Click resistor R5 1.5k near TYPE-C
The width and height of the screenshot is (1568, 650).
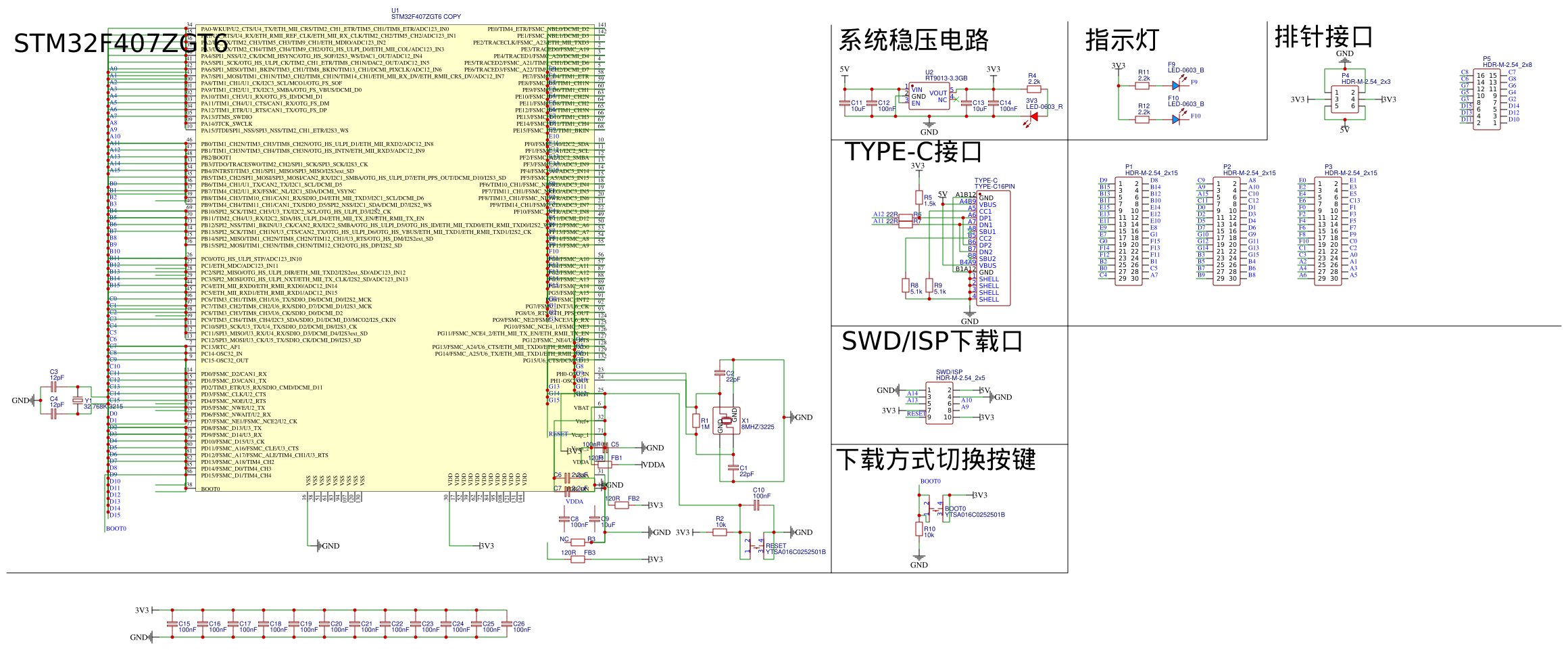click(919, 198)
